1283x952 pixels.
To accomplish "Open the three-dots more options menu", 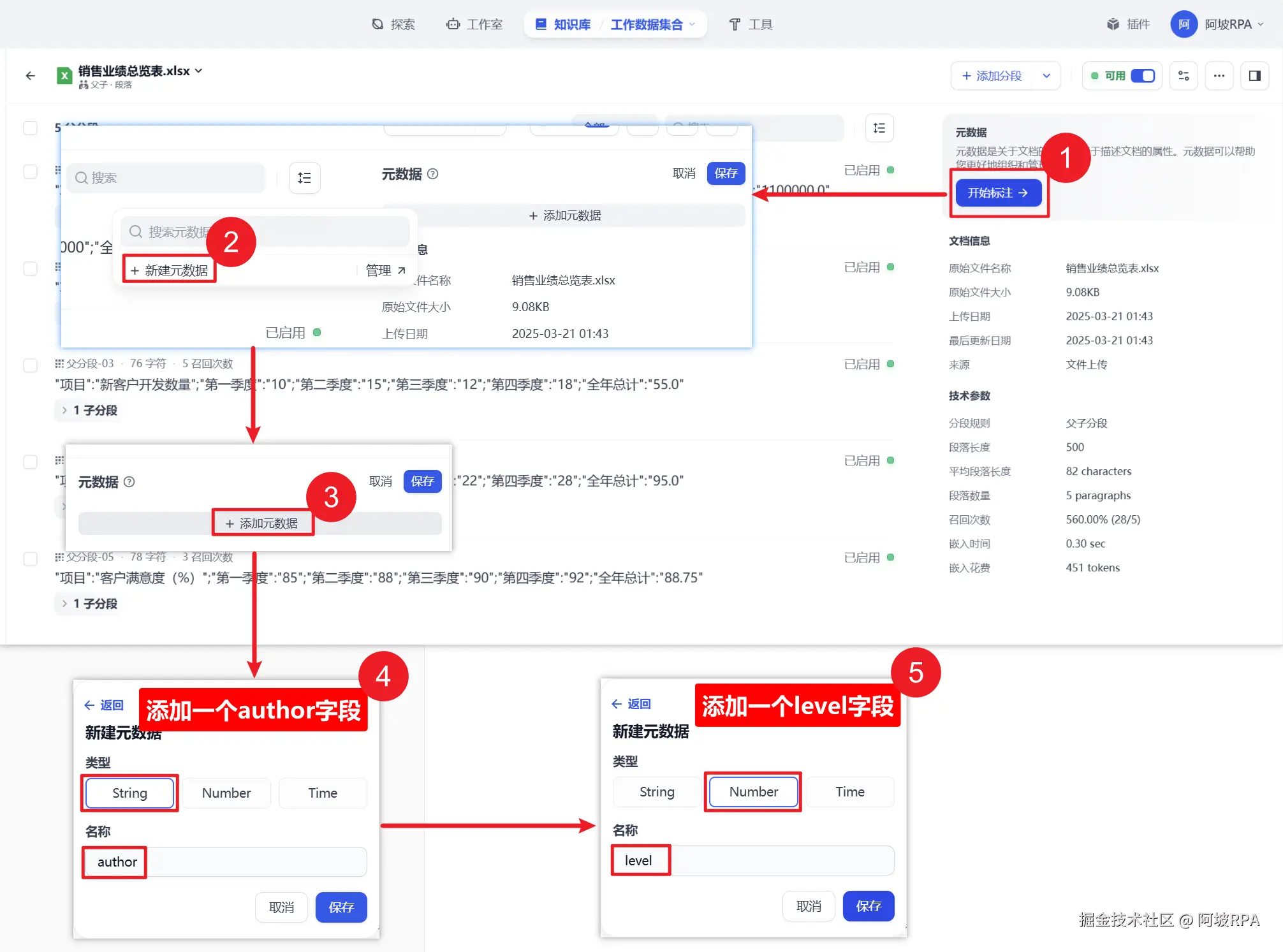I will tap(1219, 76).
